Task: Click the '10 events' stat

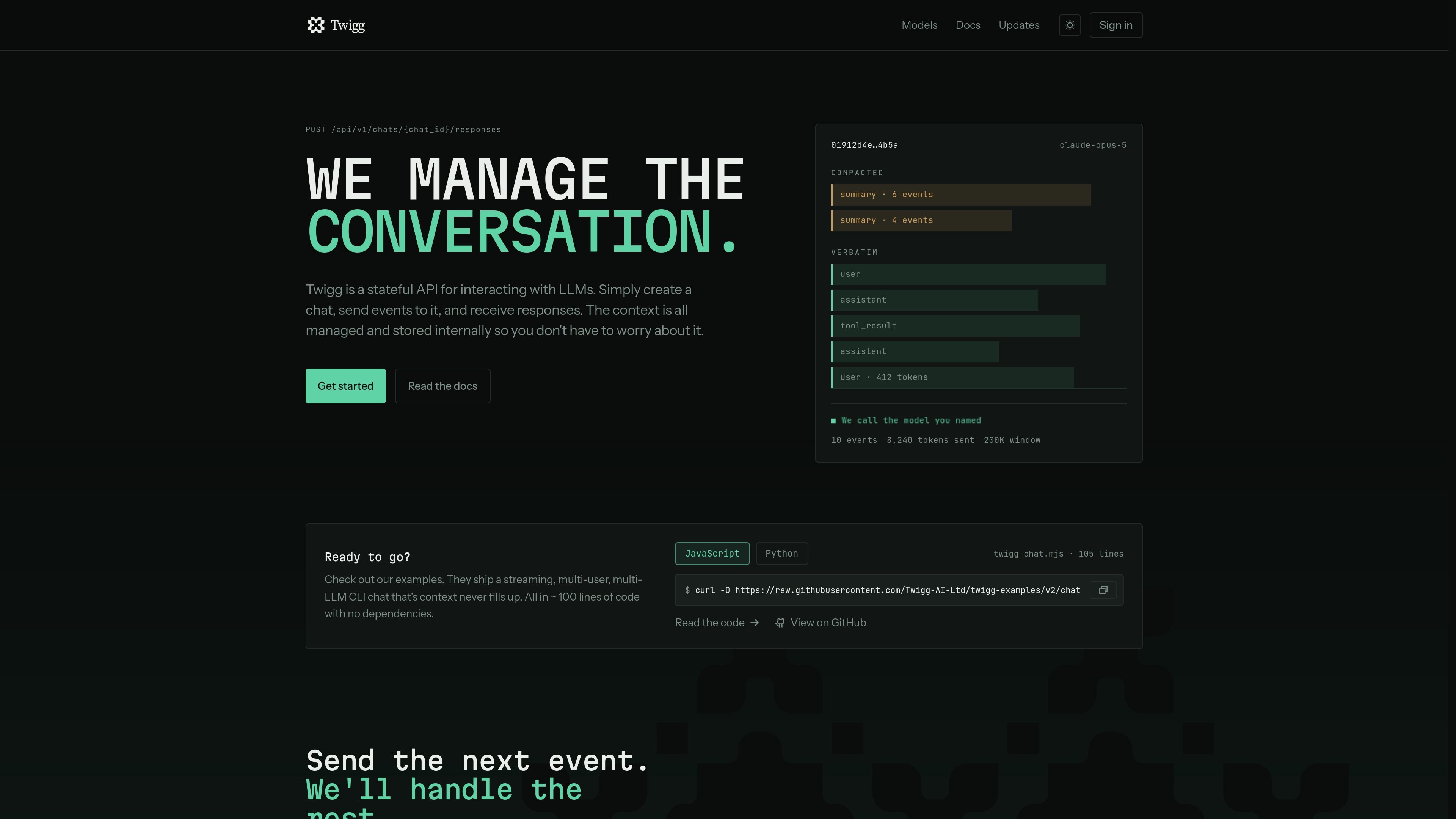Action: tap(854, 440)
